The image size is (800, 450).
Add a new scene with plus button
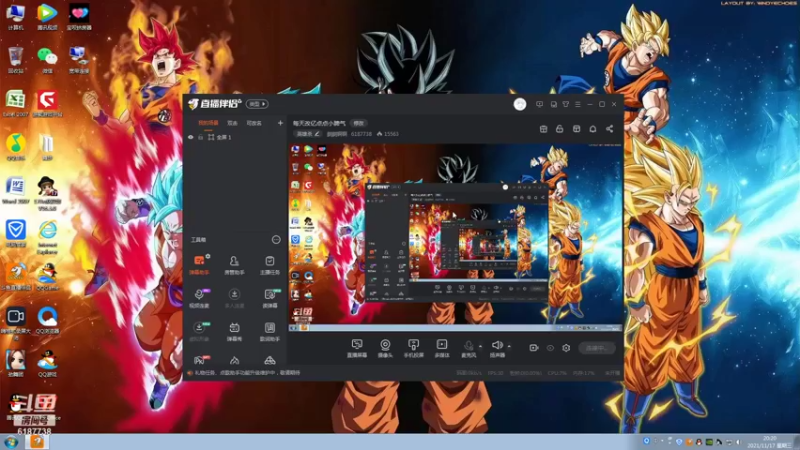tap(280, 123)
